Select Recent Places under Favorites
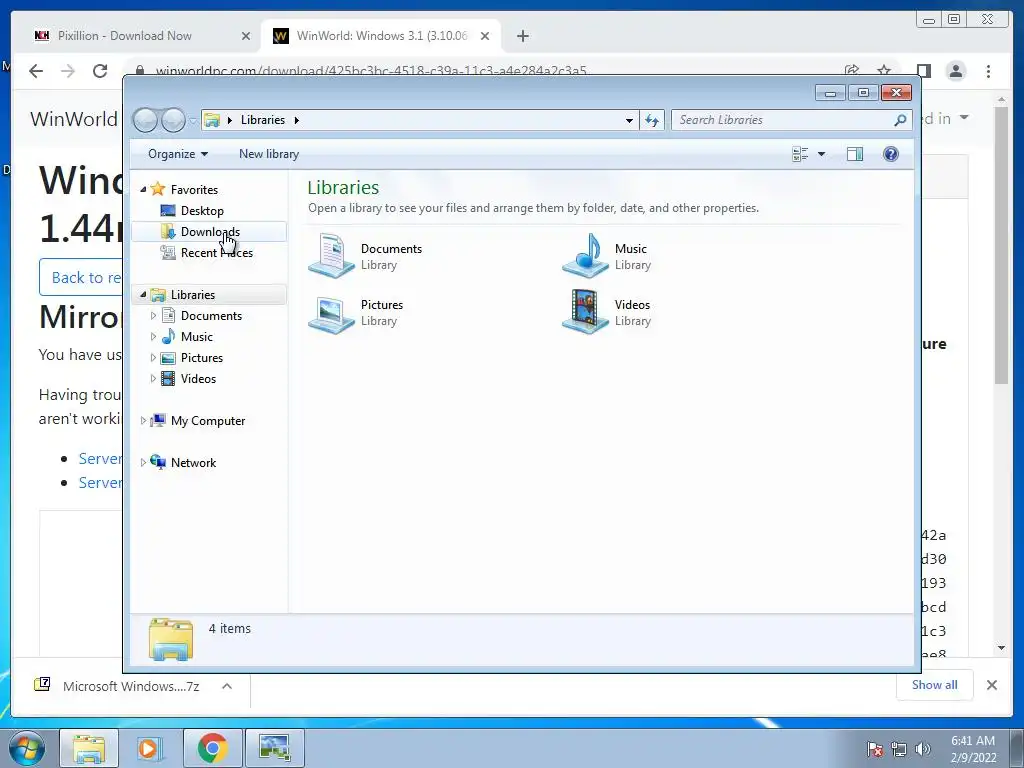This screenshot has width=1024, height=768. coord(216,253)
